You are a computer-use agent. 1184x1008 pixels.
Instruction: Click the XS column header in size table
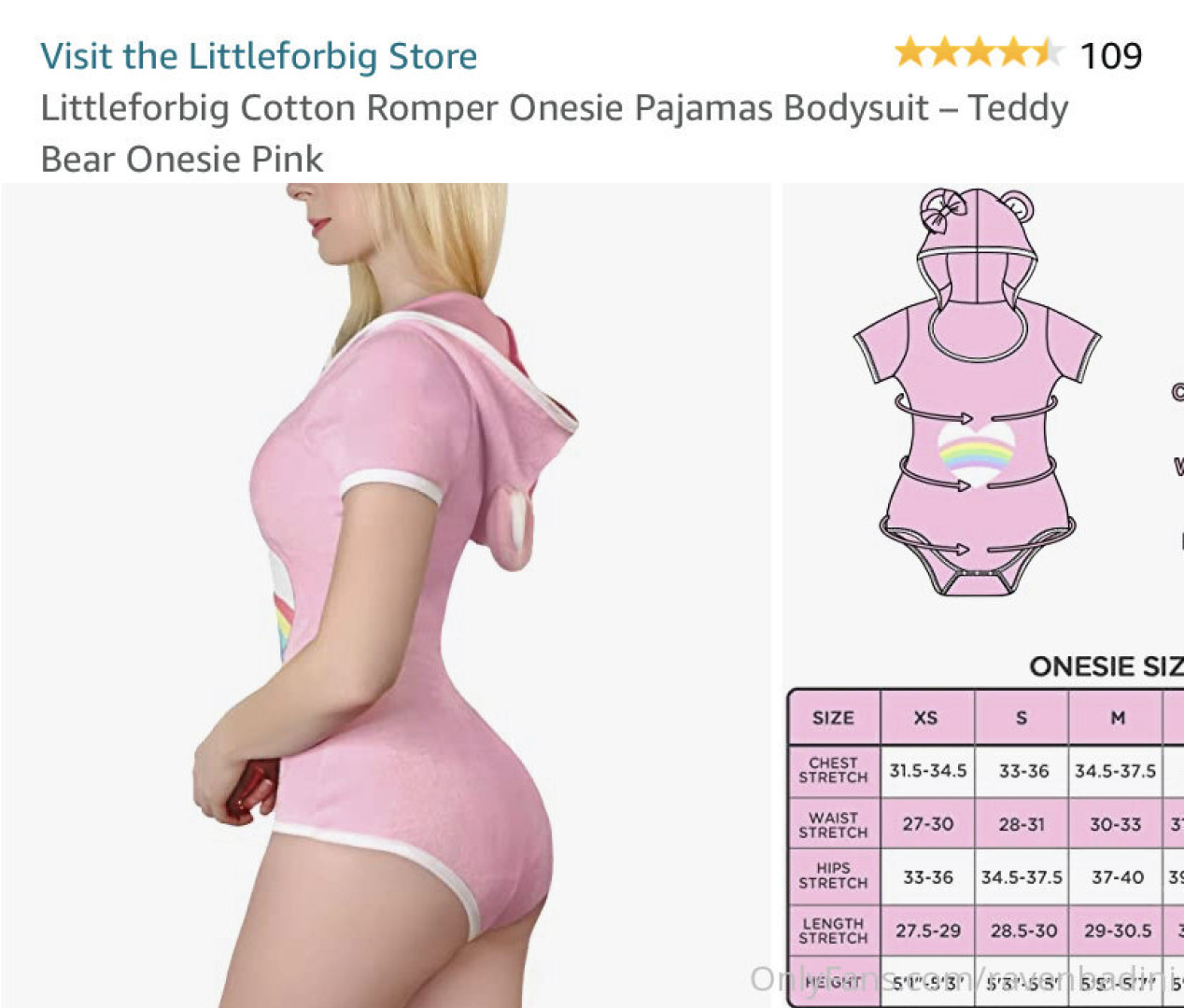[926, 718]
